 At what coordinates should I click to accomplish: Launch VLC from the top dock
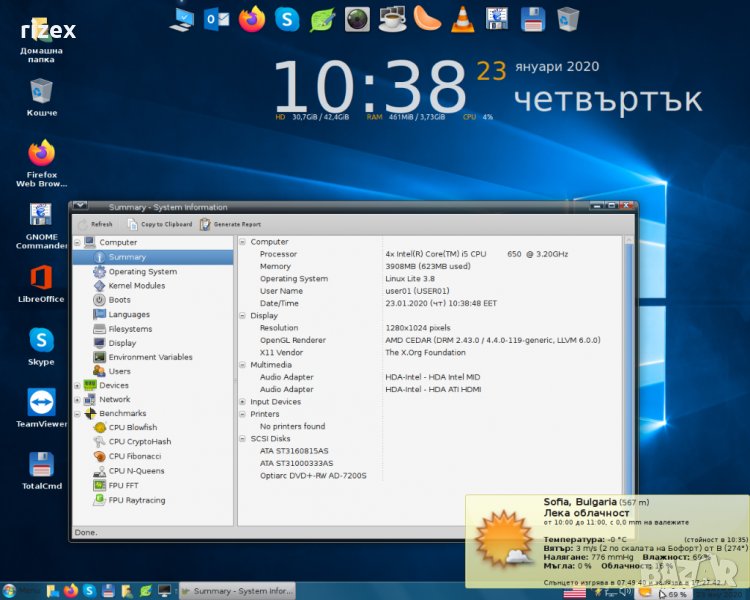click(462, 17)
